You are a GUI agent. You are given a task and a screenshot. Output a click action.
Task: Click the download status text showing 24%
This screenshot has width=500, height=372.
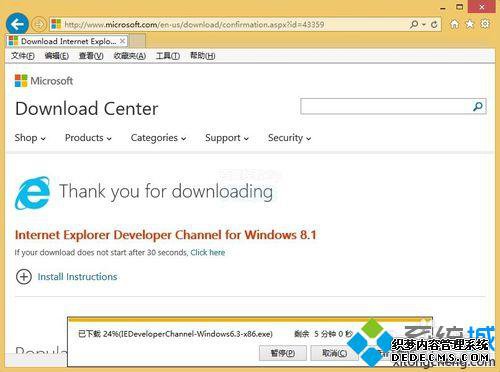175,334
